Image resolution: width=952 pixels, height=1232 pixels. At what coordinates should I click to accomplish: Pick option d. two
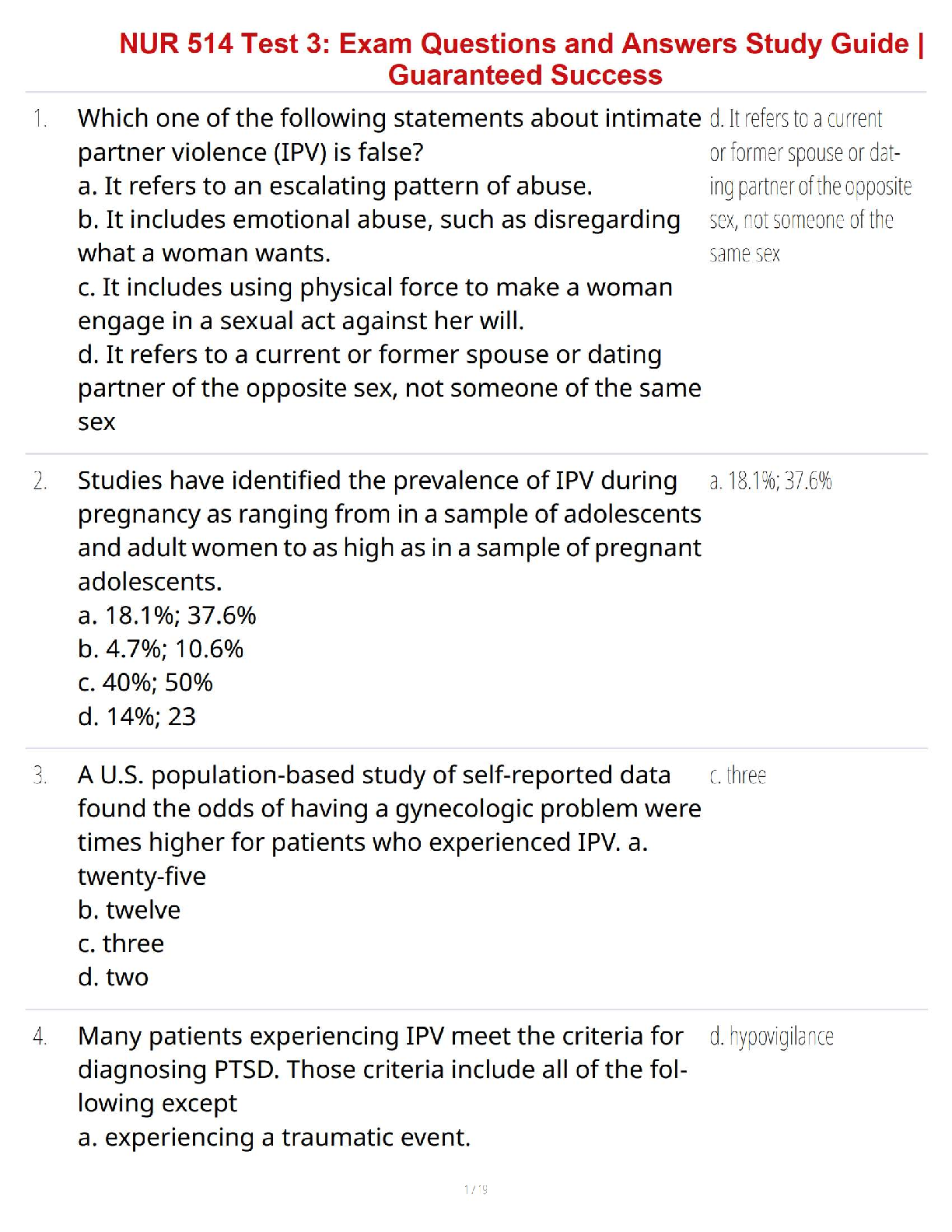[x=114, y=977]
